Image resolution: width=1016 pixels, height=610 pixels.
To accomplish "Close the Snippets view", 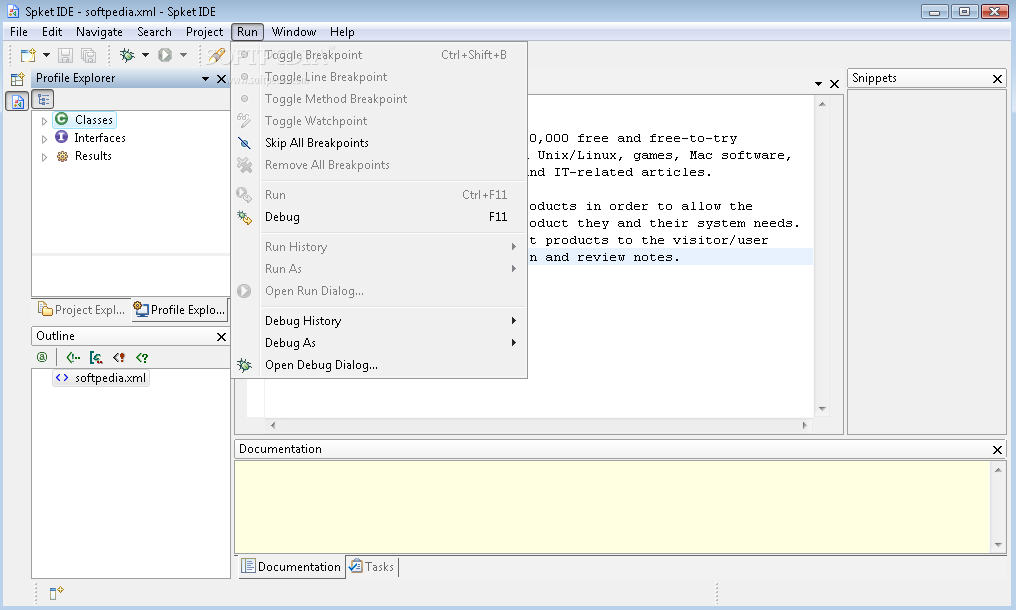I will 997,79.
